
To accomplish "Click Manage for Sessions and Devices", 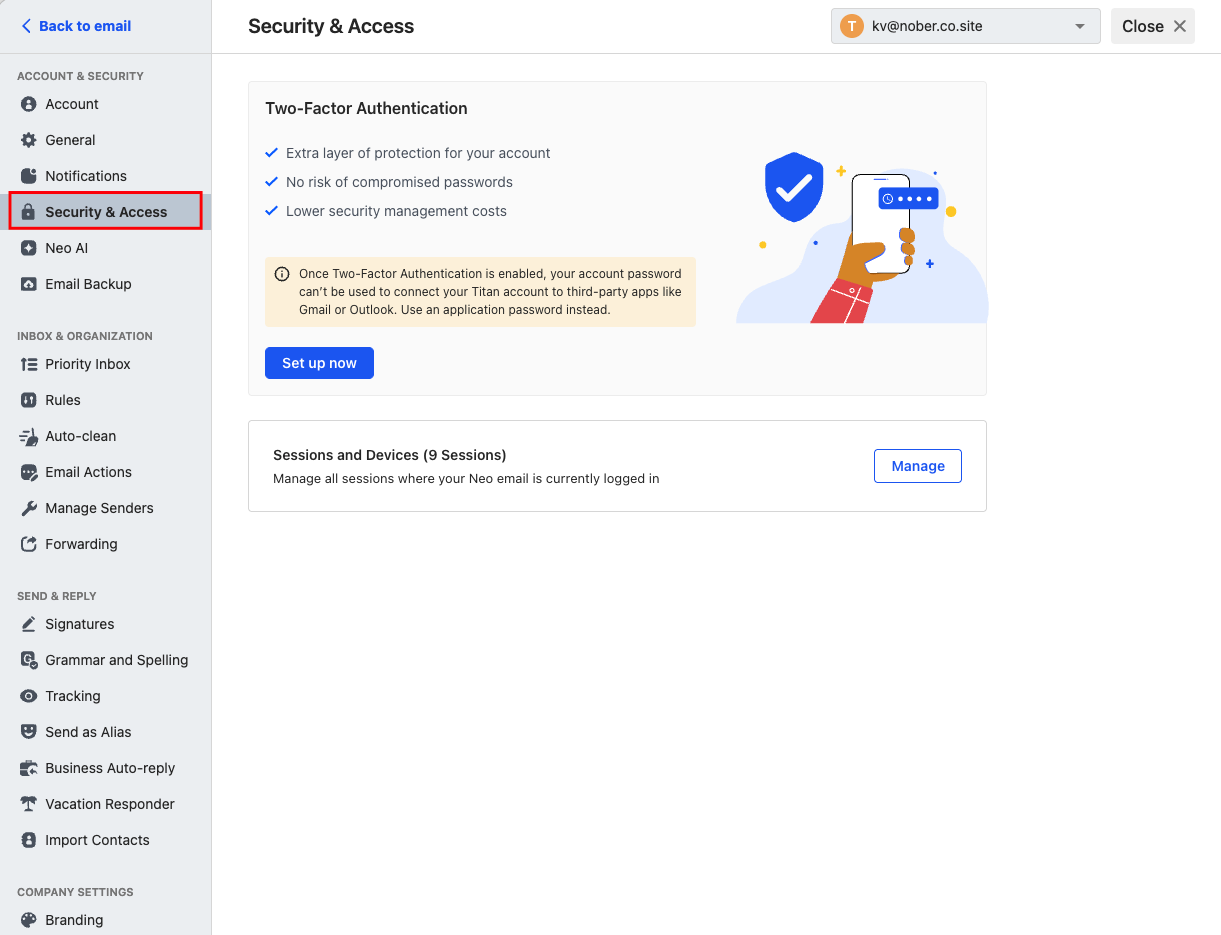I will coord(918,466).
